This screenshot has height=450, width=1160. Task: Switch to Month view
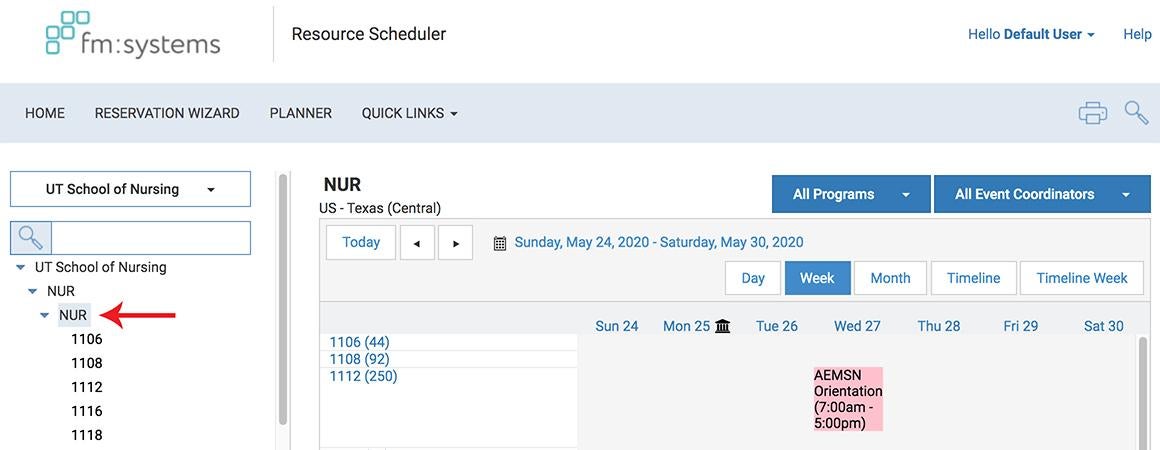click(x=890, y=278)
